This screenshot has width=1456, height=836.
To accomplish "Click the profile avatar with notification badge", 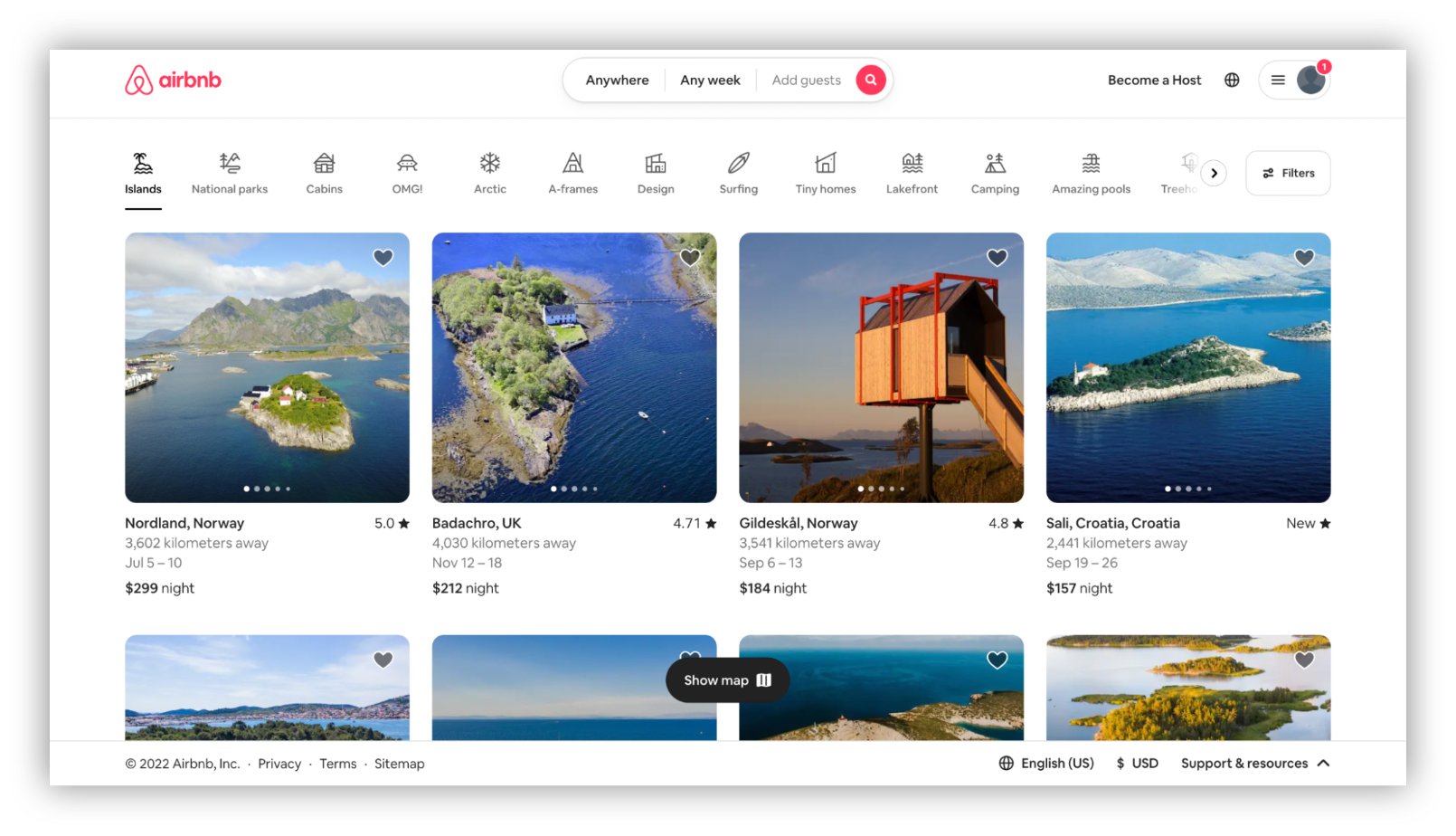I will [1311, 80].
